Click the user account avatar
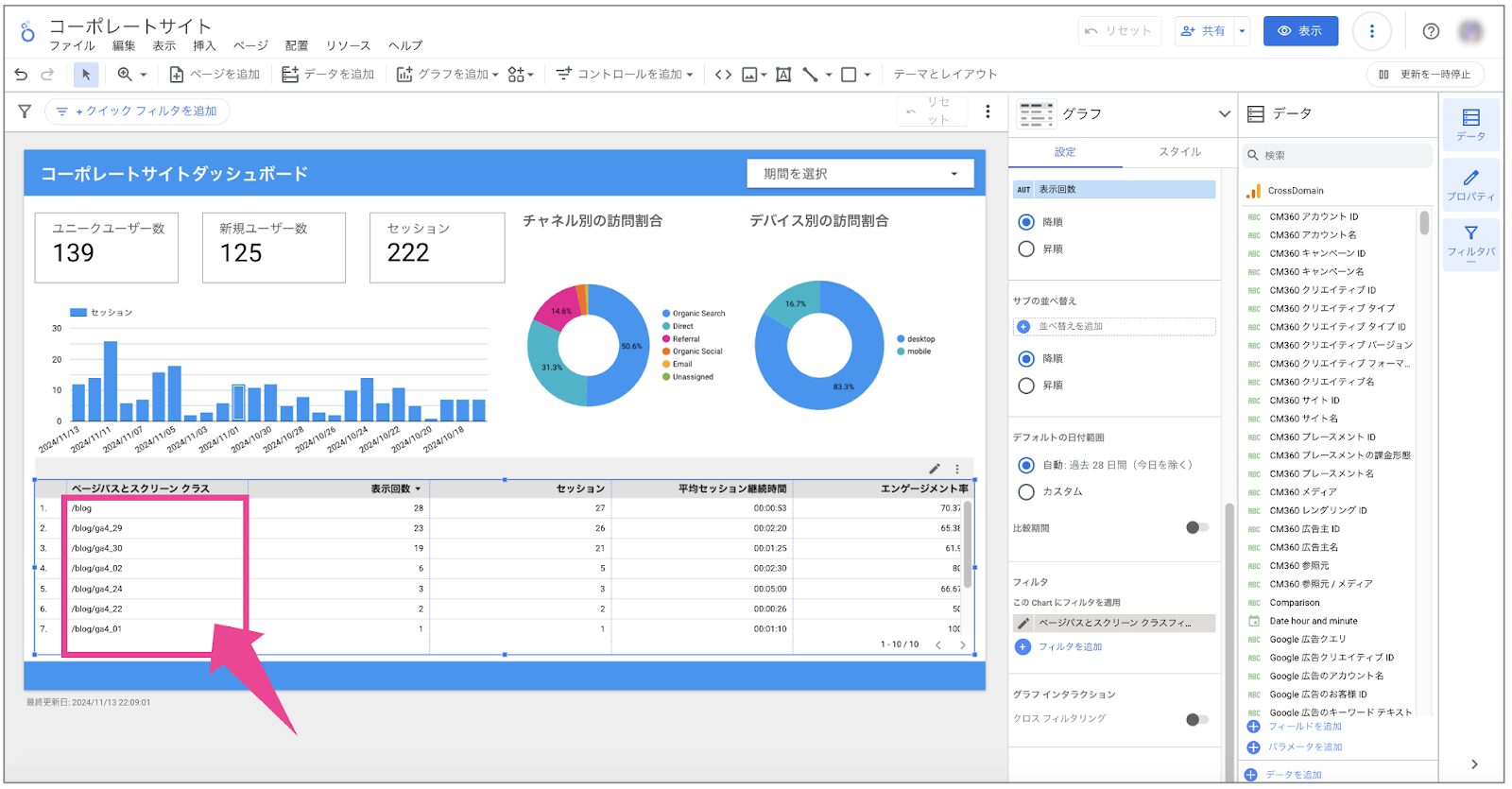1512x789 pixels. tap(1470, 31)
